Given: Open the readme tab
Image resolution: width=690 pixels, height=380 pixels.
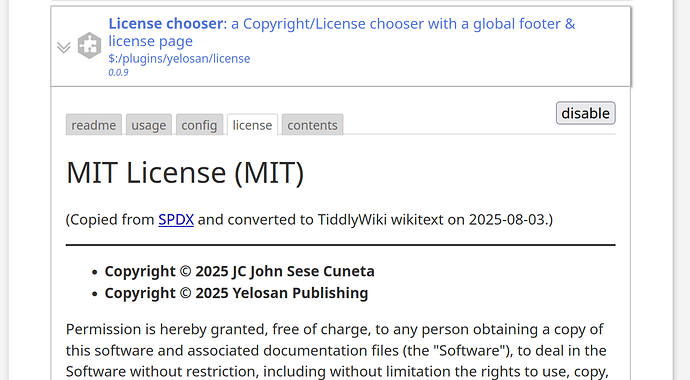Looking at the screenshot, I should [94, 125].
